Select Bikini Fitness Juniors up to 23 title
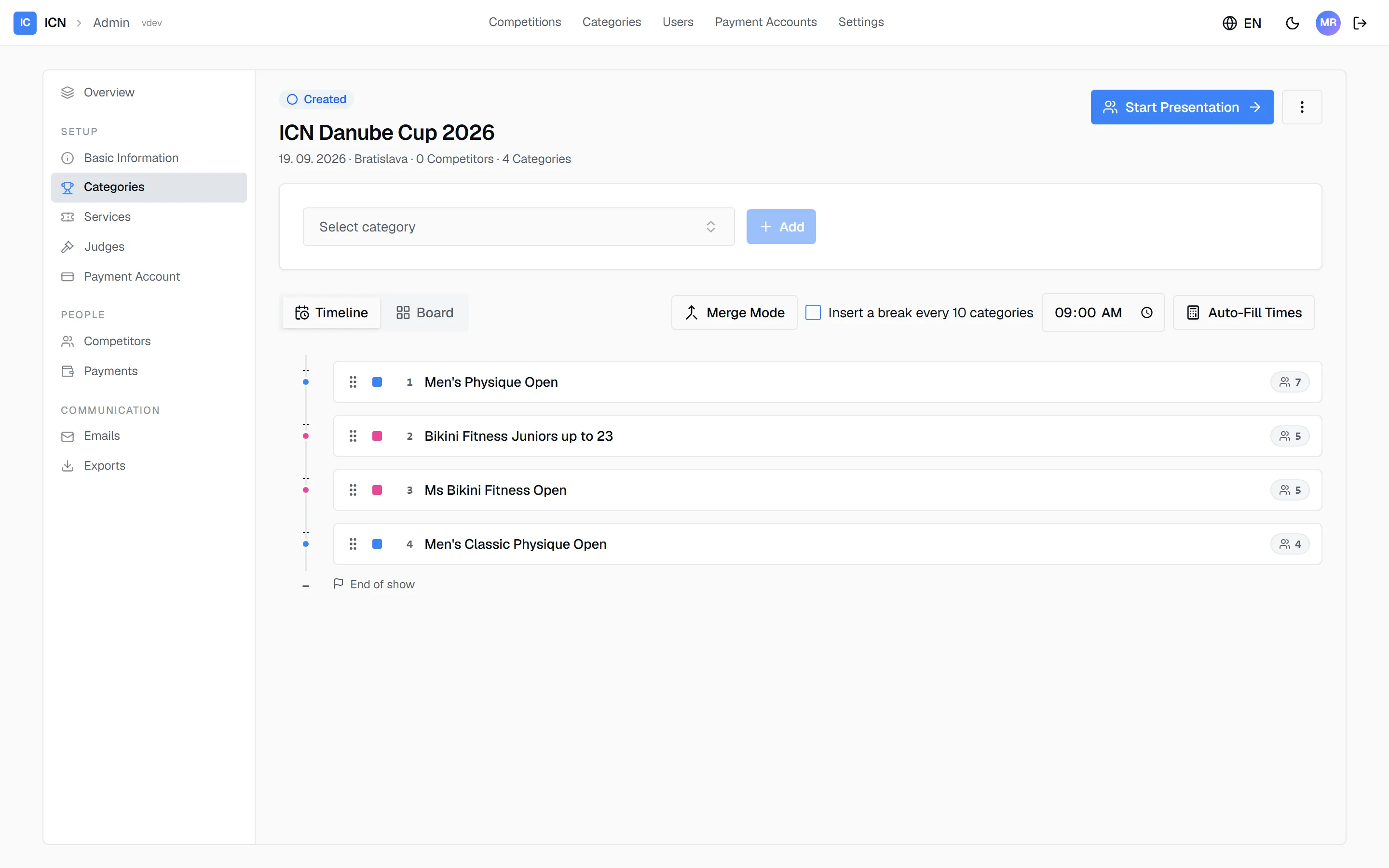The height and width of the screenshot is (868, 1389). pyautogui.click(x=518, y=436)
